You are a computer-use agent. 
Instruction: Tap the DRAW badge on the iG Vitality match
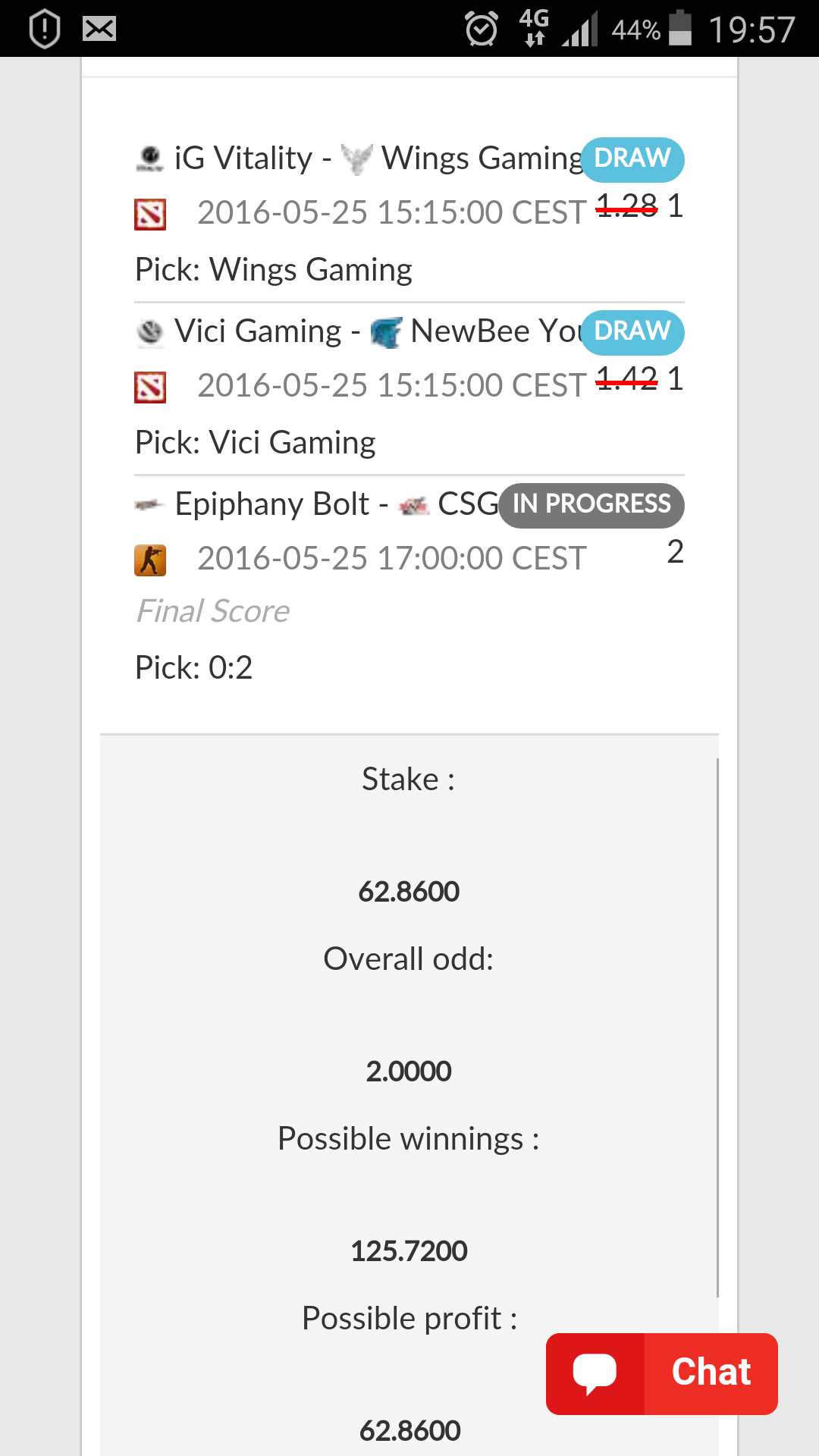tap(632, 159)
